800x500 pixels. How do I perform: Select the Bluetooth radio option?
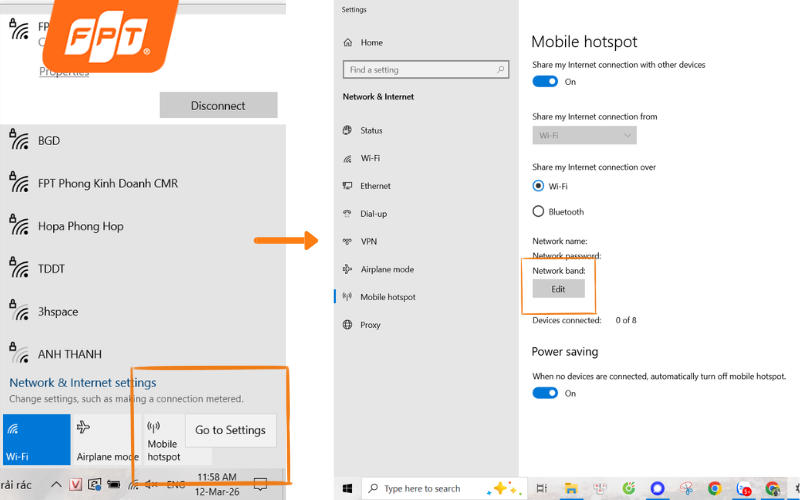539,211
